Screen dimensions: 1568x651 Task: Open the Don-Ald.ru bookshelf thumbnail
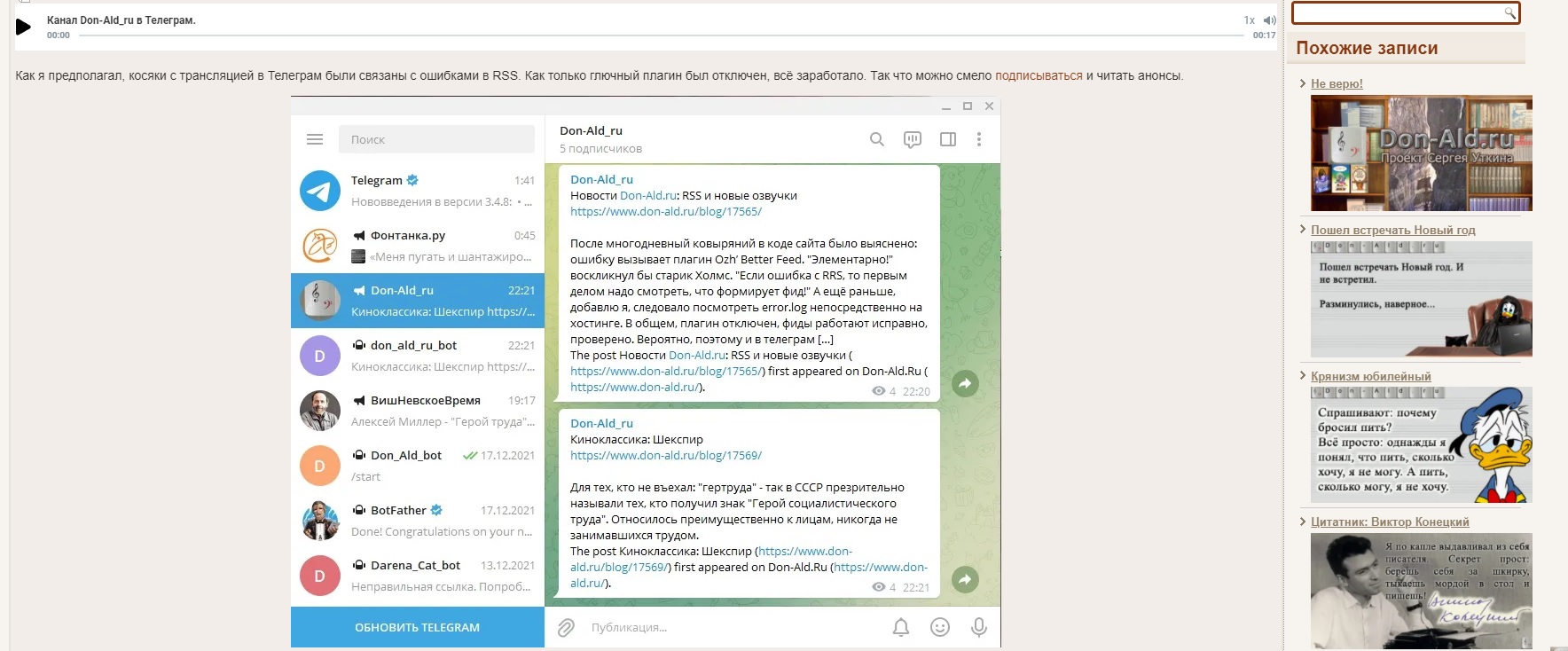1422,153
